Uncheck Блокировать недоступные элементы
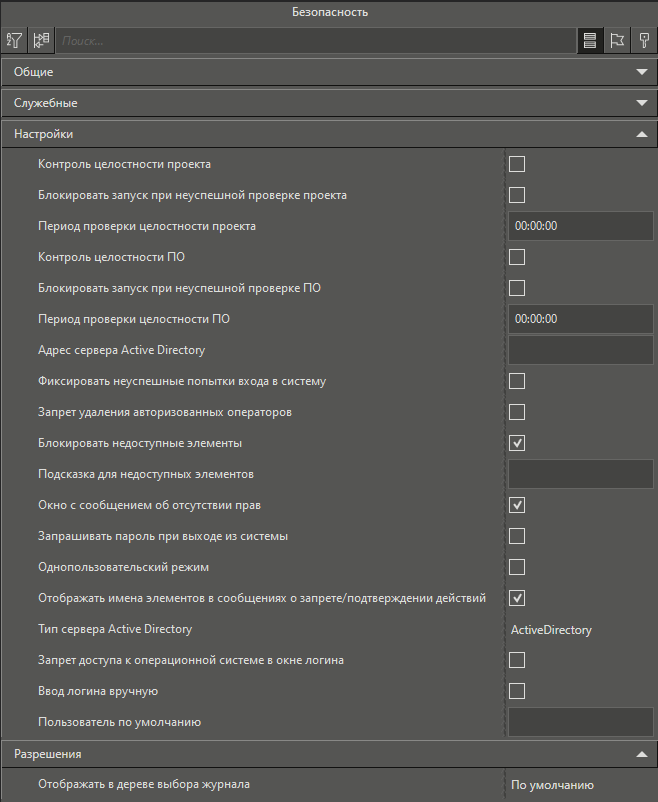This screenshot has height=802, width=658. (x=517, y=443)
